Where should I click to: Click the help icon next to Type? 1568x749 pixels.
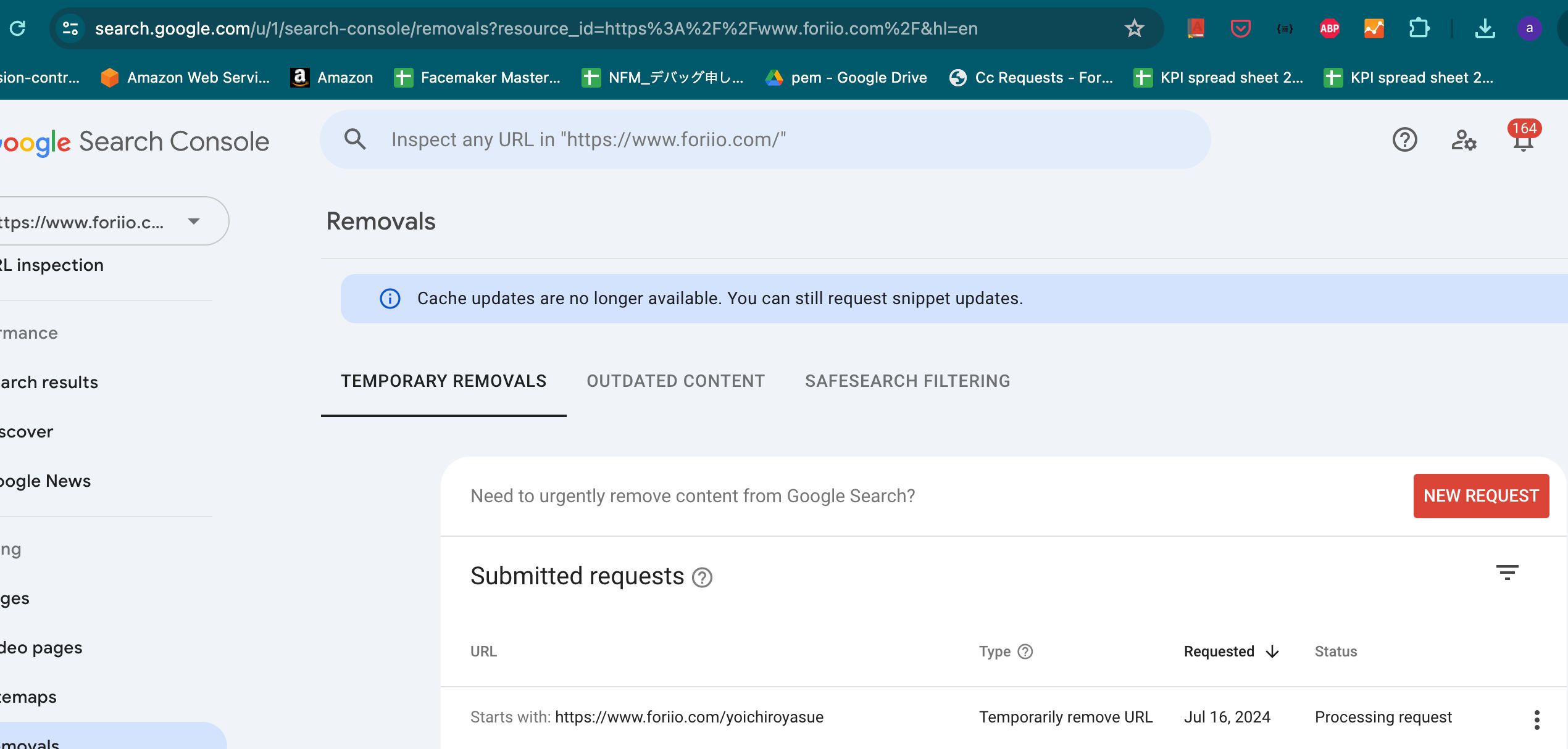[1025, 652]
